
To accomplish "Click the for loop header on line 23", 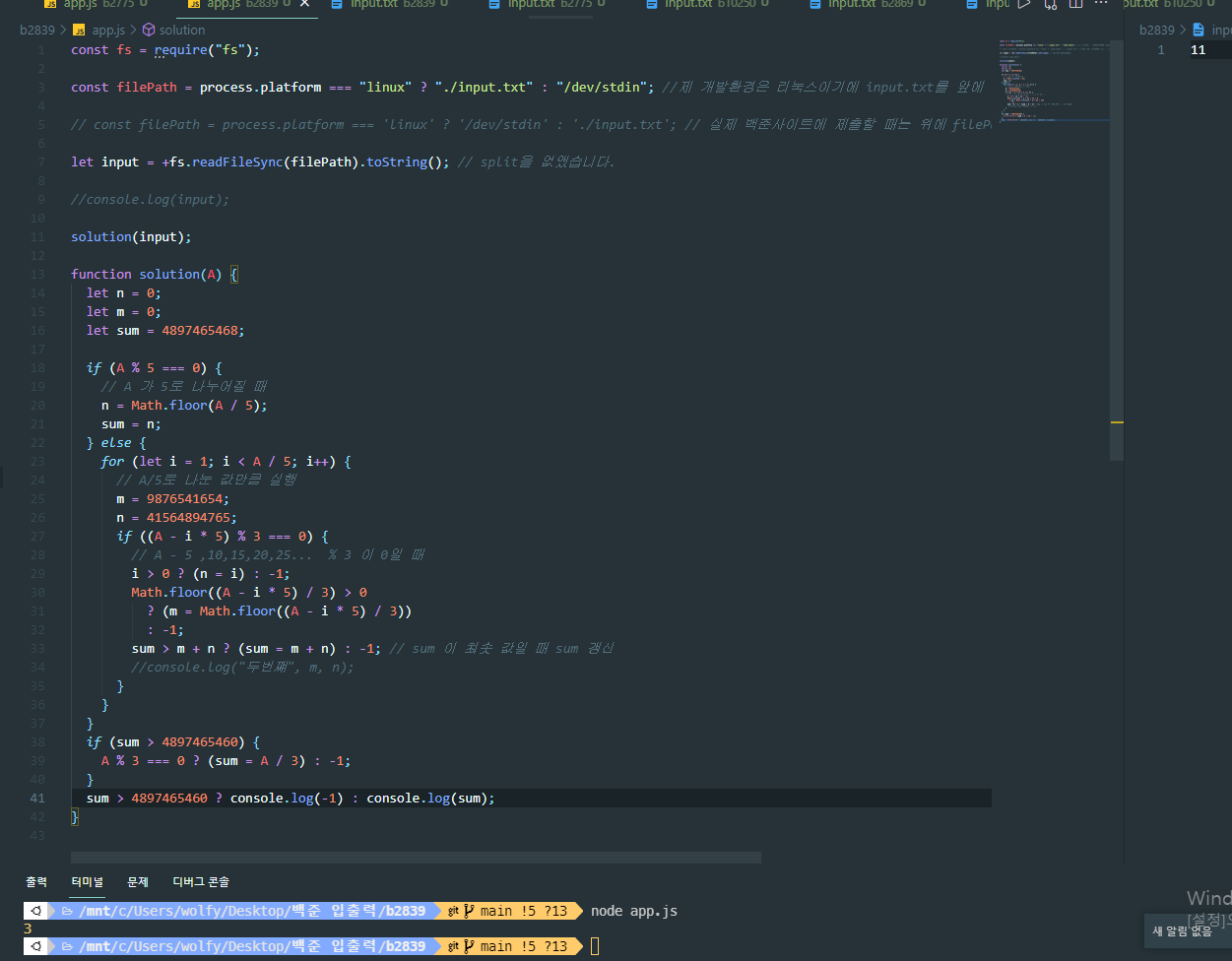I will click(226, 461).
